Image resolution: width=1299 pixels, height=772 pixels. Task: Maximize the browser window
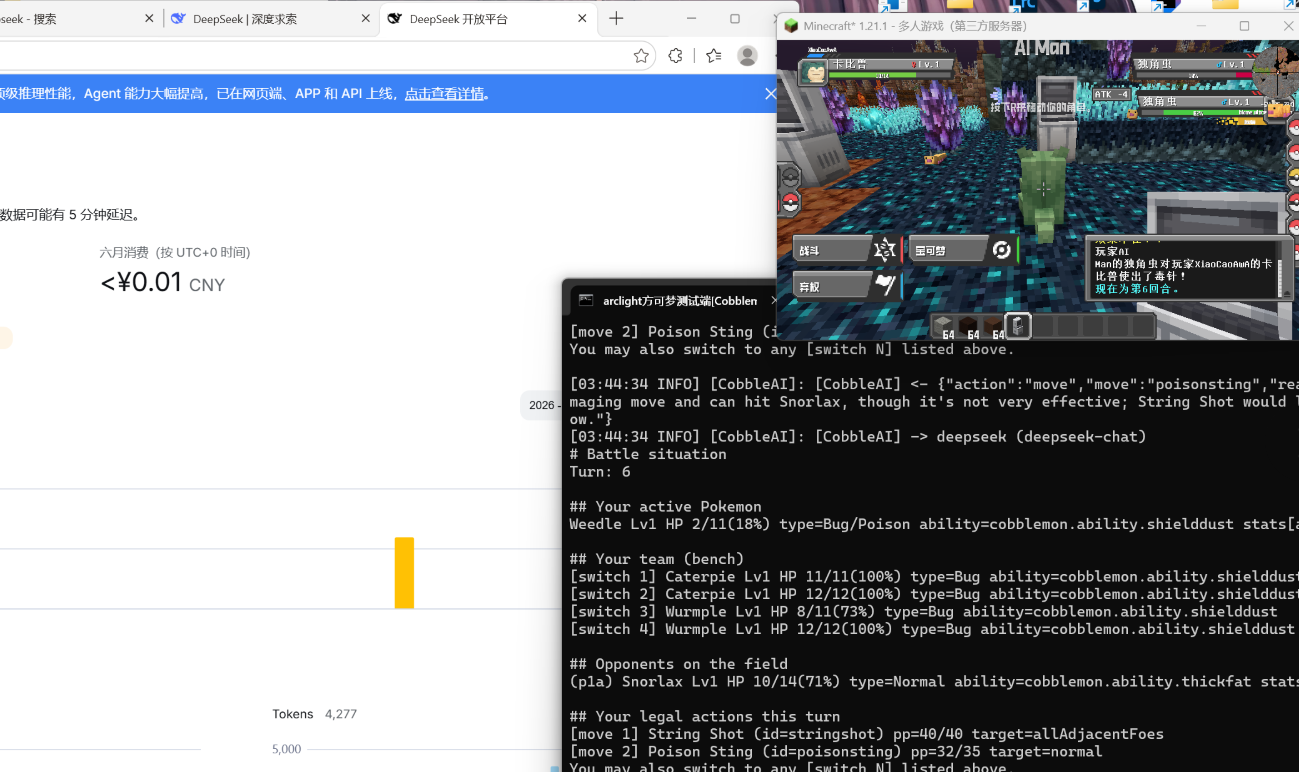pos(735,19)
